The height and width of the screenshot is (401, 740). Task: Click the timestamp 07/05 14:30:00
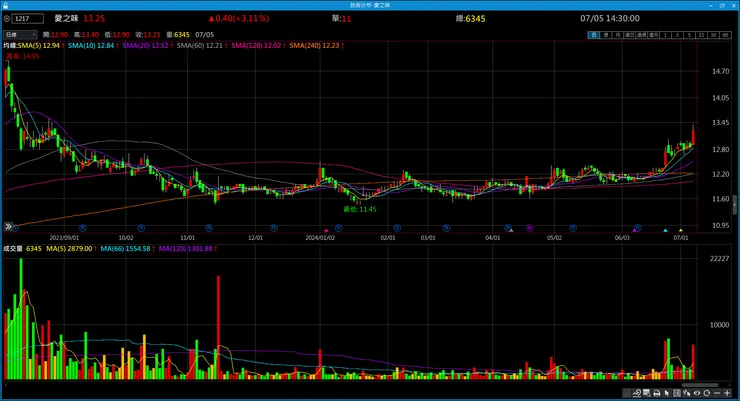point(610,18)
